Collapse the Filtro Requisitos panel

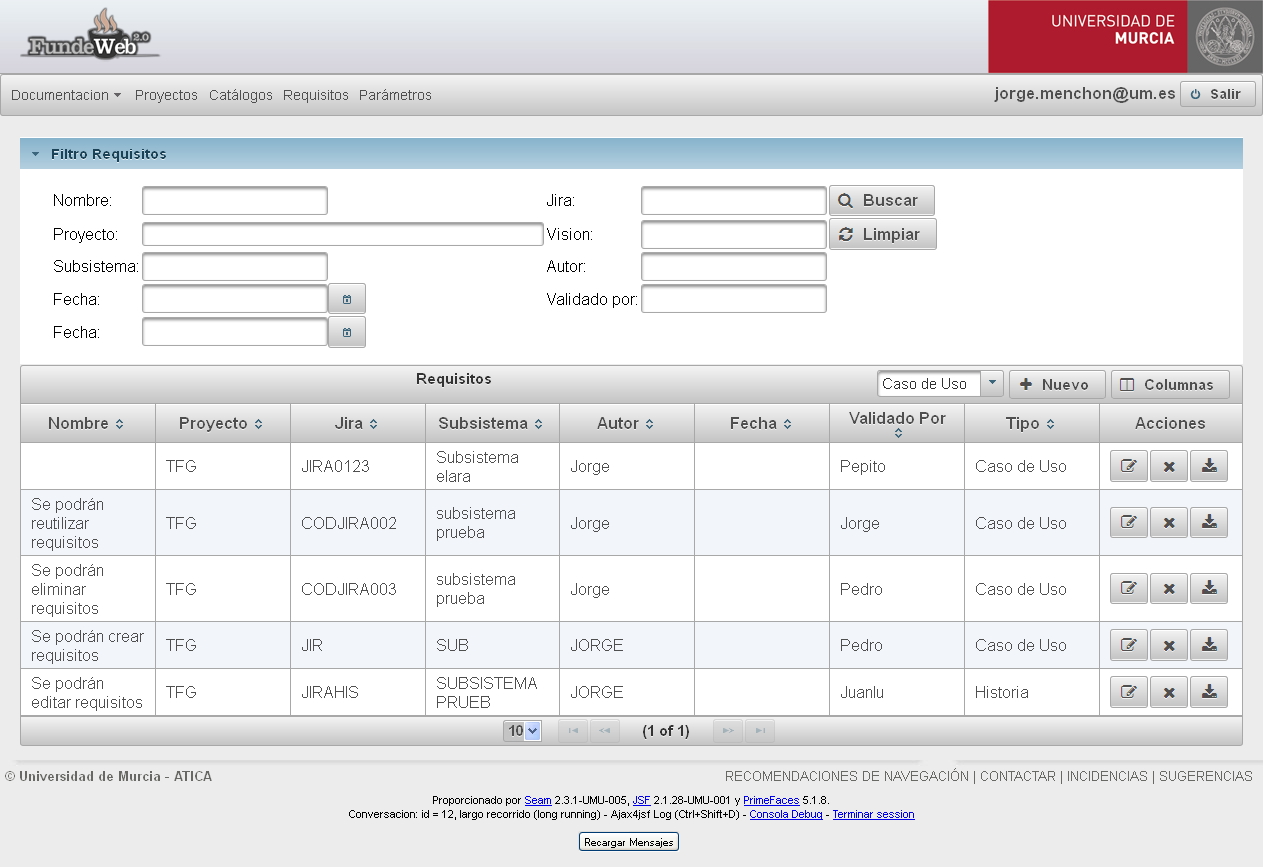tap(36, 154)
